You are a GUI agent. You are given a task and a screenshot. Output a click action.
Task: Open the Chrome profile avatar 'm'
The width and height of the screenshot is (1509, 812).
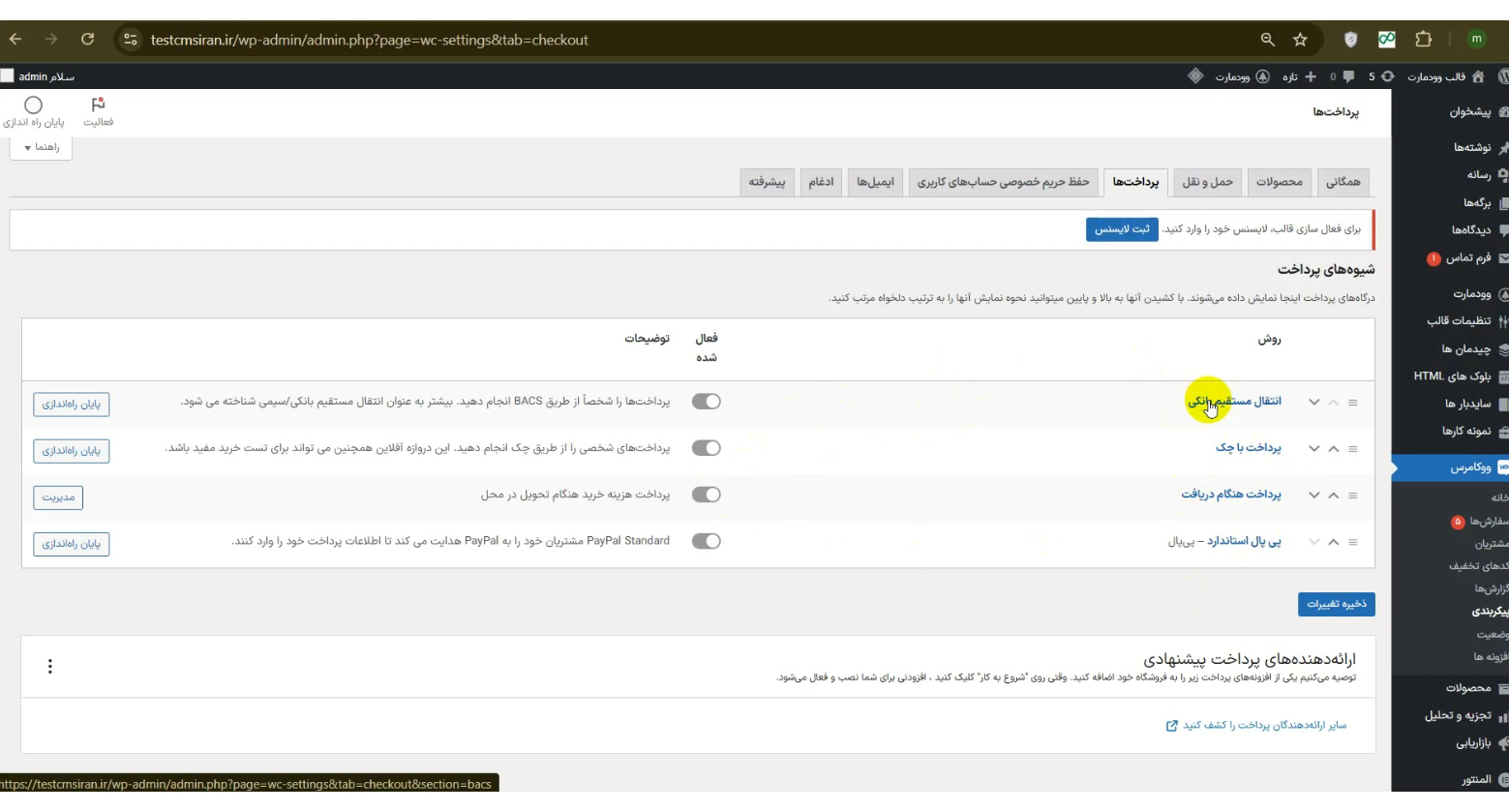click(x=1476, y=40)
